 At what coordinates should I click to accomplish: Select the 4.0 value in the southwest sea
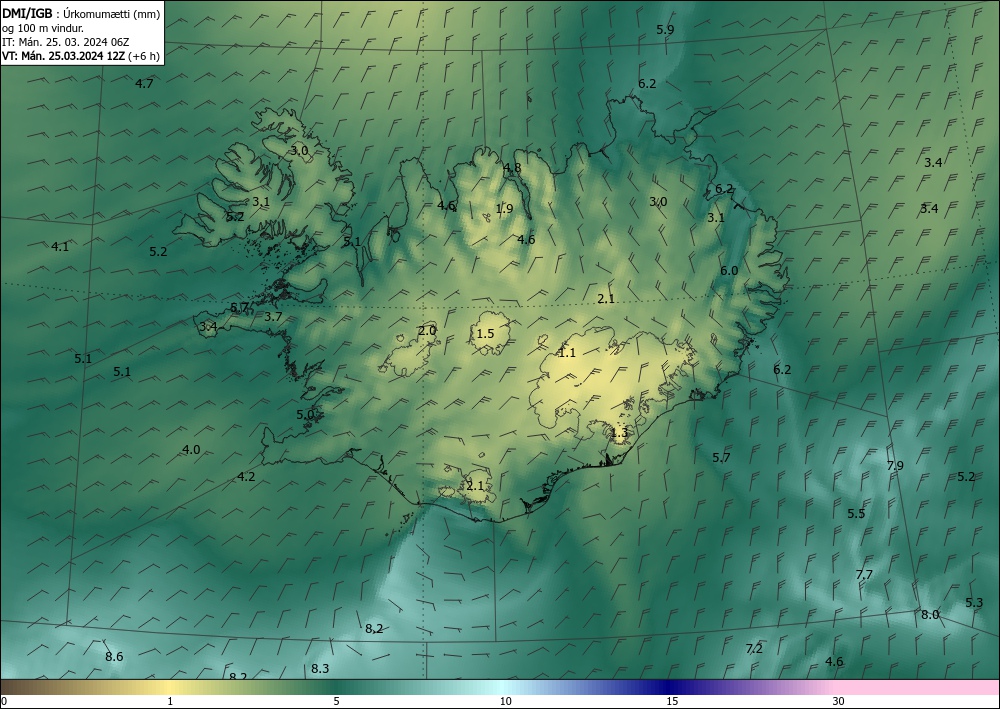[191, 450]
